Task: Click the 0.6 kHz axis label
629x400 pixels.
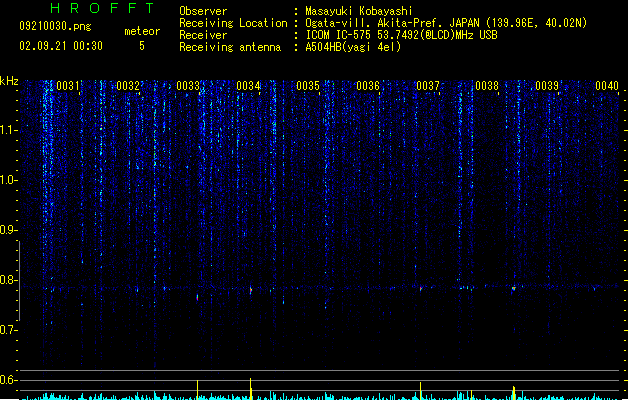Action: click(8, 380)
